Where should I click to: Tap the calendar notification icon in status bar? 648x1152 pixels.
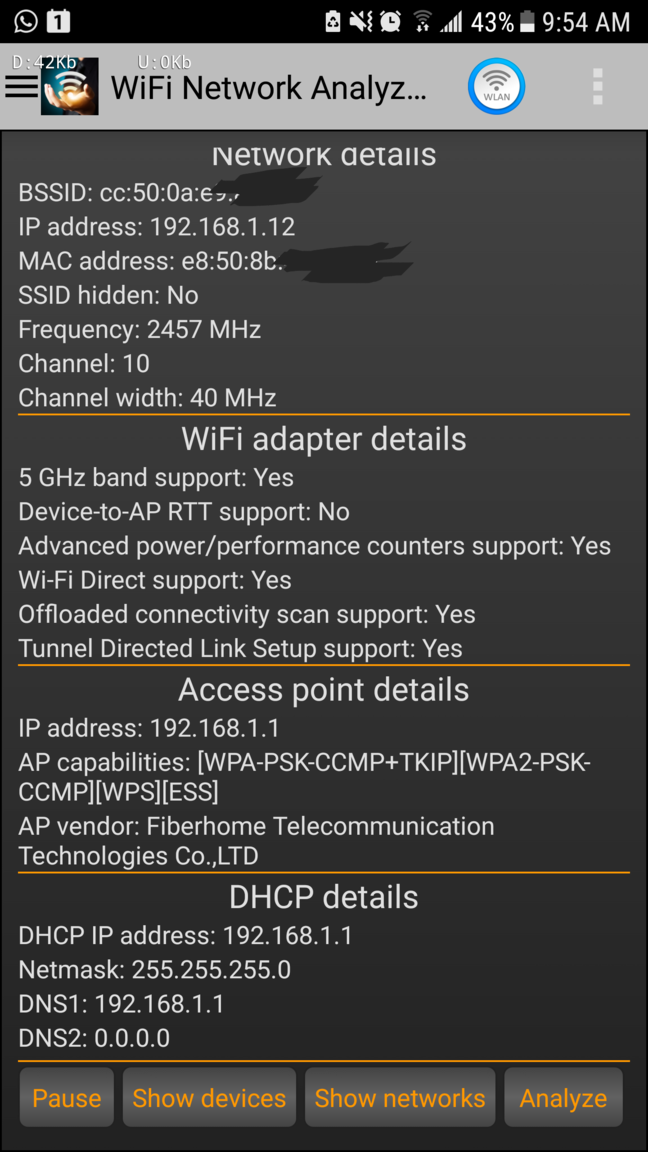[x=59, y=21]
